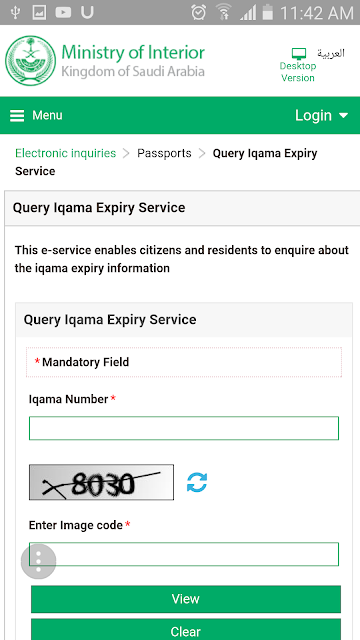The height and width of the screenshot is (640, 360).
Task: Open the alarm clock status icon
Action: (x=199, y=12)
